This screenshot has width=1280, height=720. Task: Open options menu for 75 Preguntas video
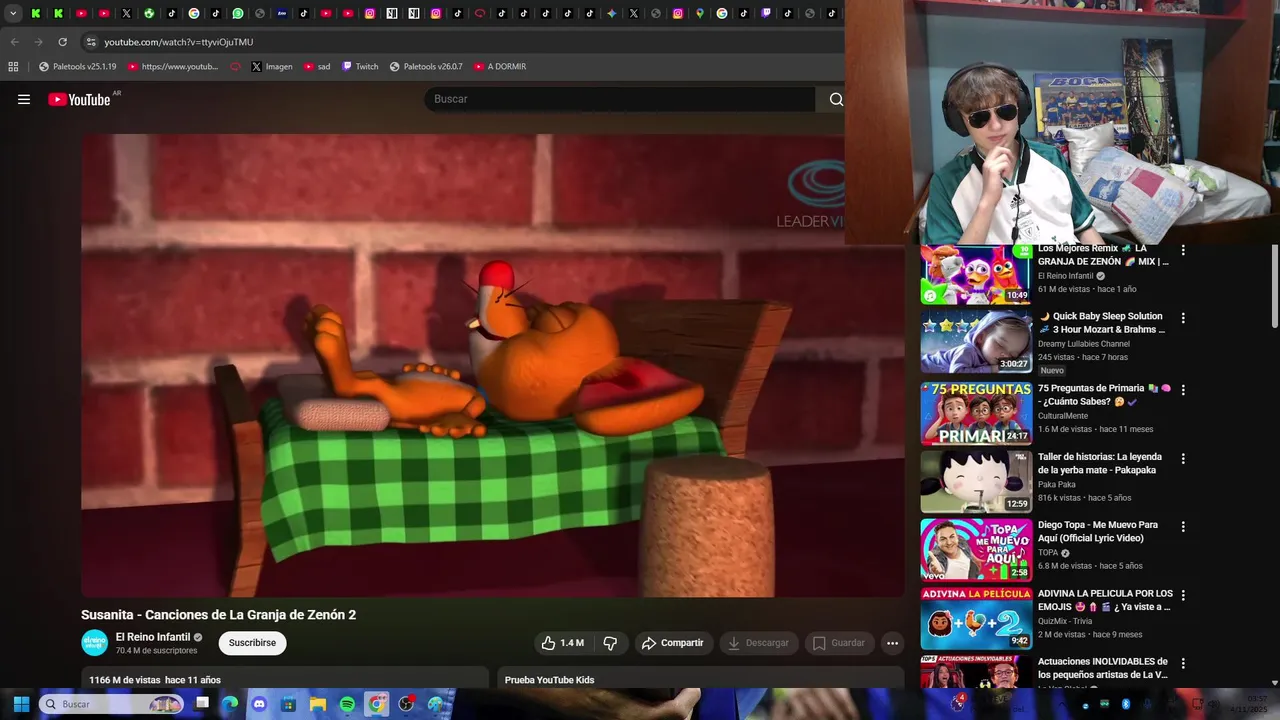(1183, 390)
